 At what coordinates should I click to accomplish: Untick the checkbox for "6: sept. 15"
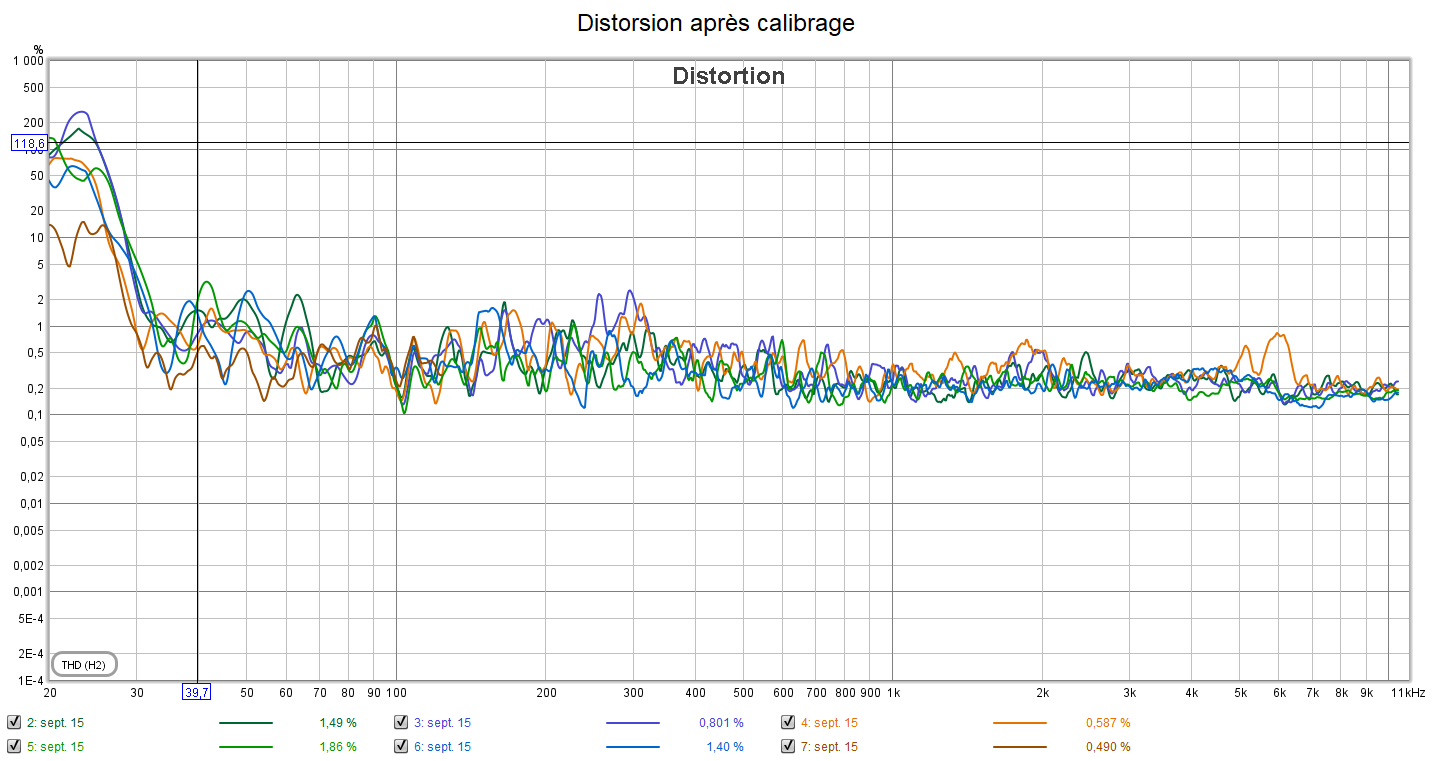click(401, 746)
